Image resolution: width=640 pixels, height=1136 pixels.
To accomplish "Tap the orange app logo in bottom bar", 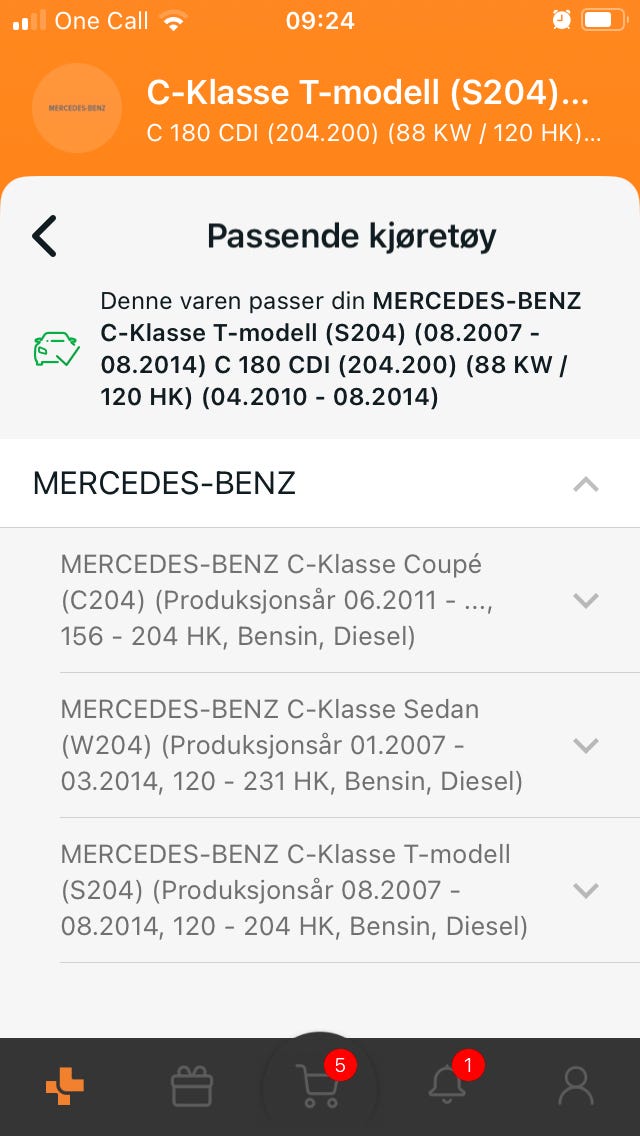I will [64, 1085].
